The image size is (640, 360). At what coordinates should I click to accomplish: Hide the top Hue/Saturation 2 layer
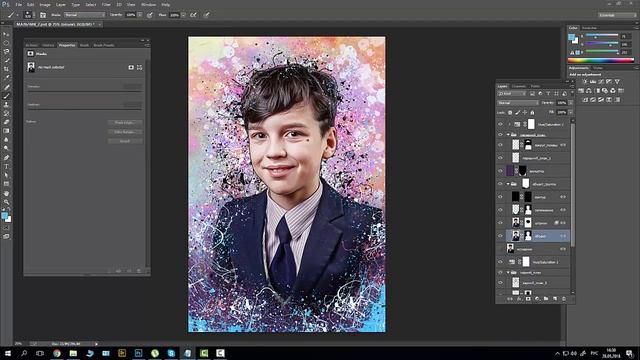tap(500, 124)
